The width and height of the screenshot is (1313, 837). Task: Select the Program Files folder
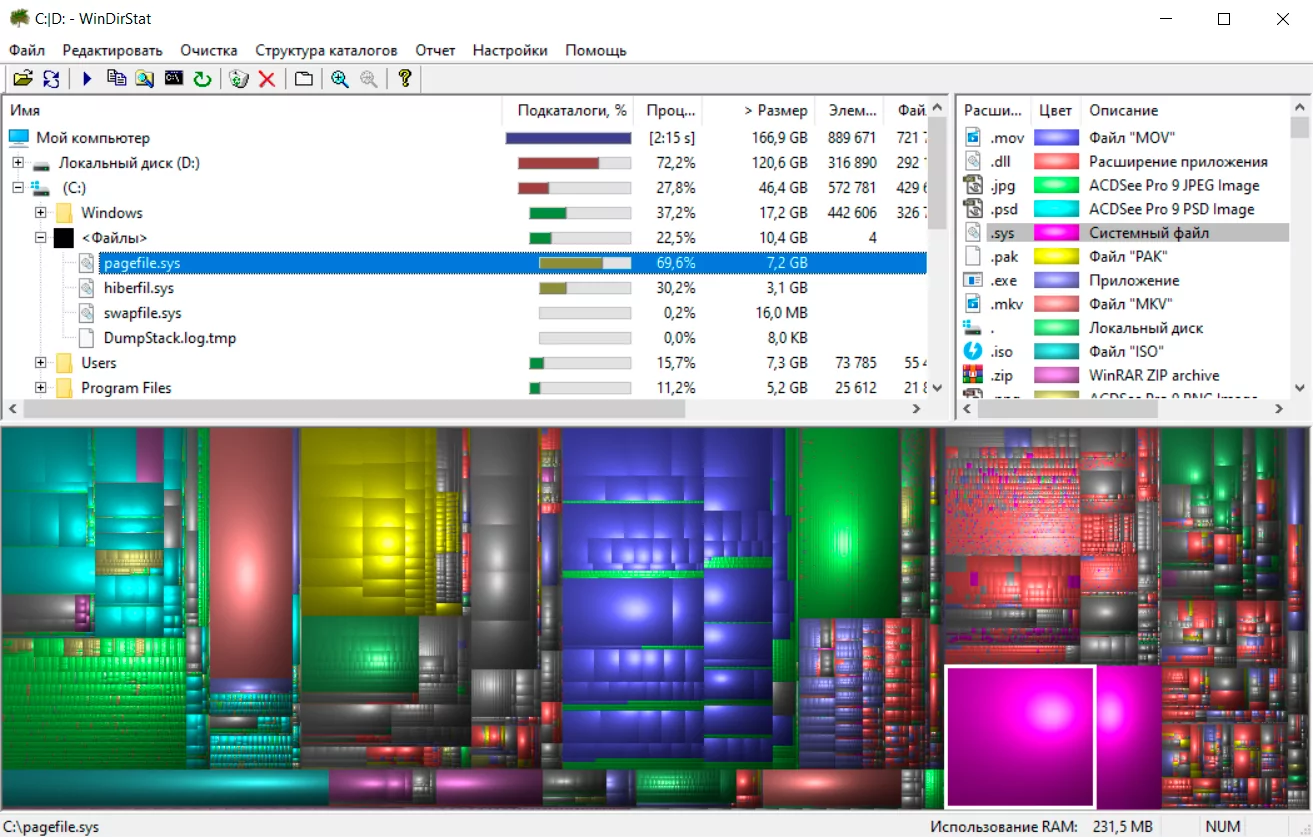click(x=126, y=388)
